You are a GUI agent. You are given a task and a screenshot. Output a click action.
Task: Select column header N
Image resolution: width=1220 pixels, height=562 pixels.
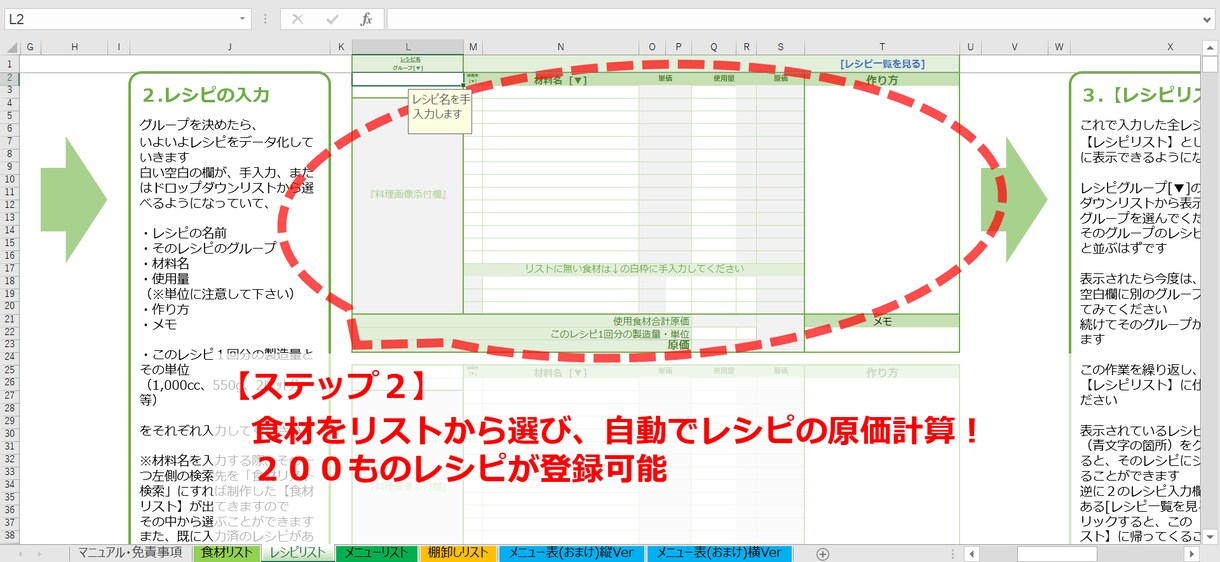[560, 47]
